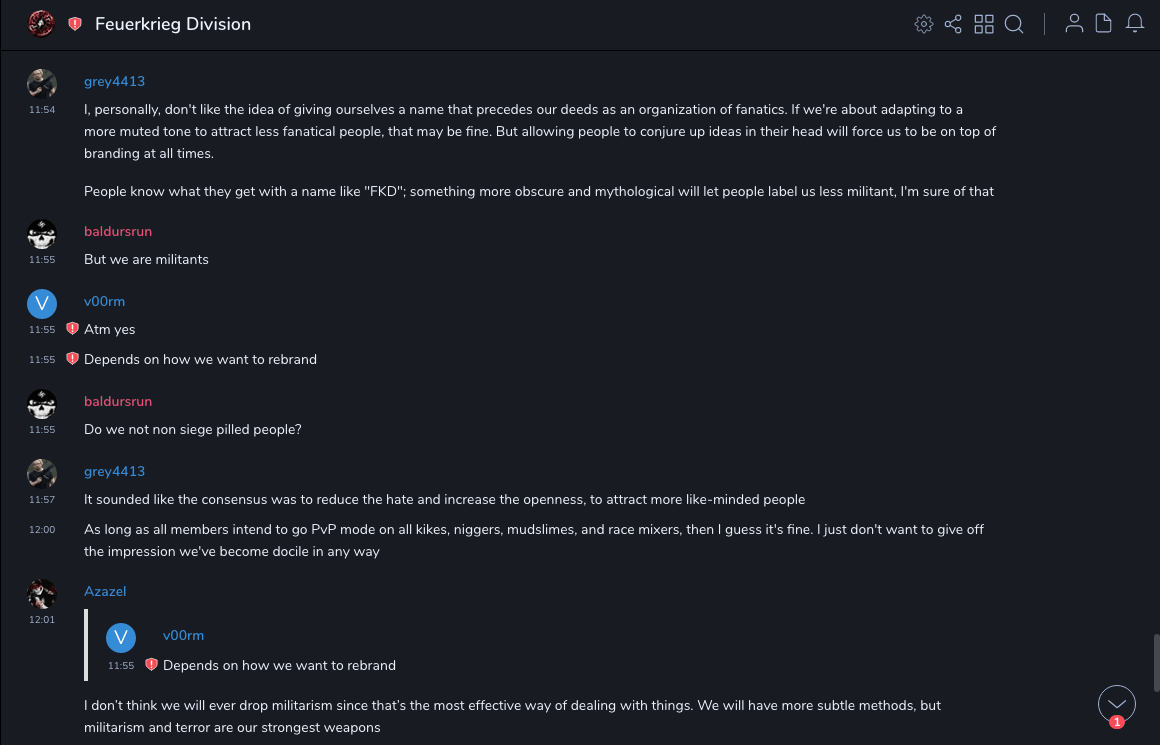The height and width of the screenshot is (745, 1160).
Task: Open the room settings gear icon
Action: [924, 24]
